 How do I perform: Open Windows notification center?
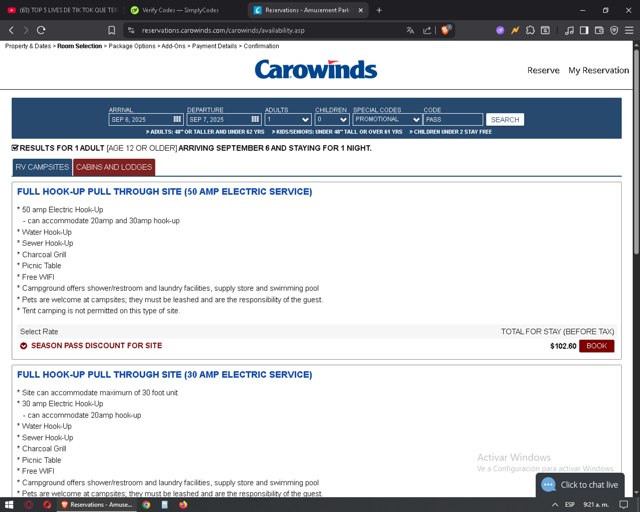click(x=624, y=505)
